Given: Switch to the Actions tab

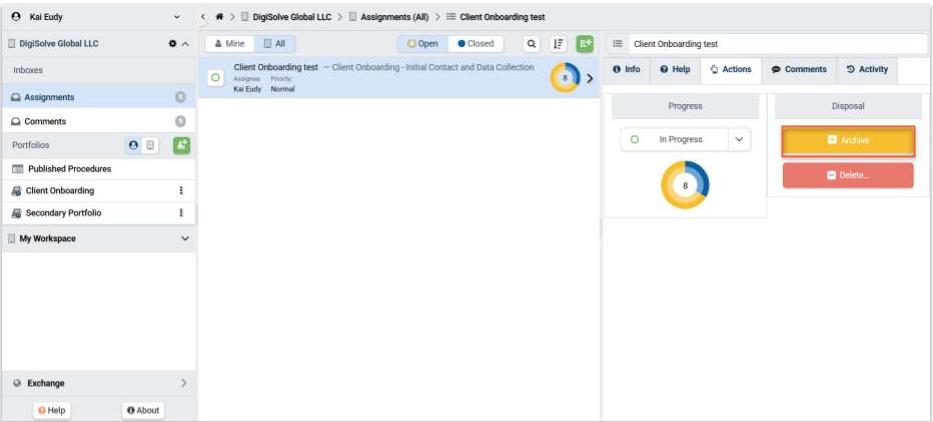Looking at the screenshot, I should pyautogui.click(x=731, y=70).
